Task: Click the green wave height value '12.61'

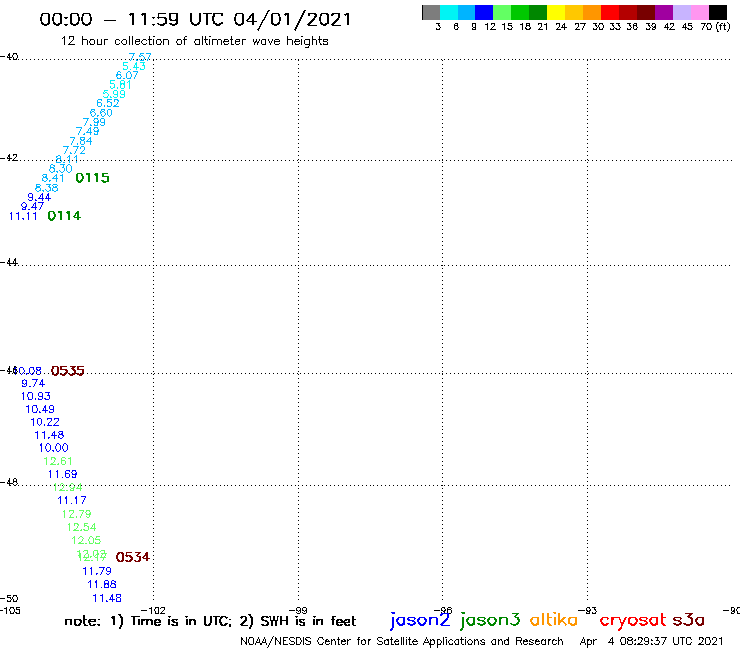Action: click(x=58, y=461)
